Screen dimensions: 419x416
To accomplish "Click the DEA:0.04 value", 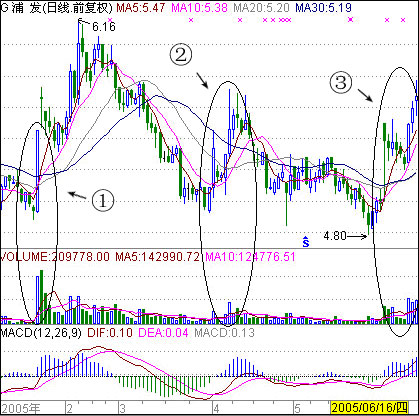I will click(x=163, y=332).
